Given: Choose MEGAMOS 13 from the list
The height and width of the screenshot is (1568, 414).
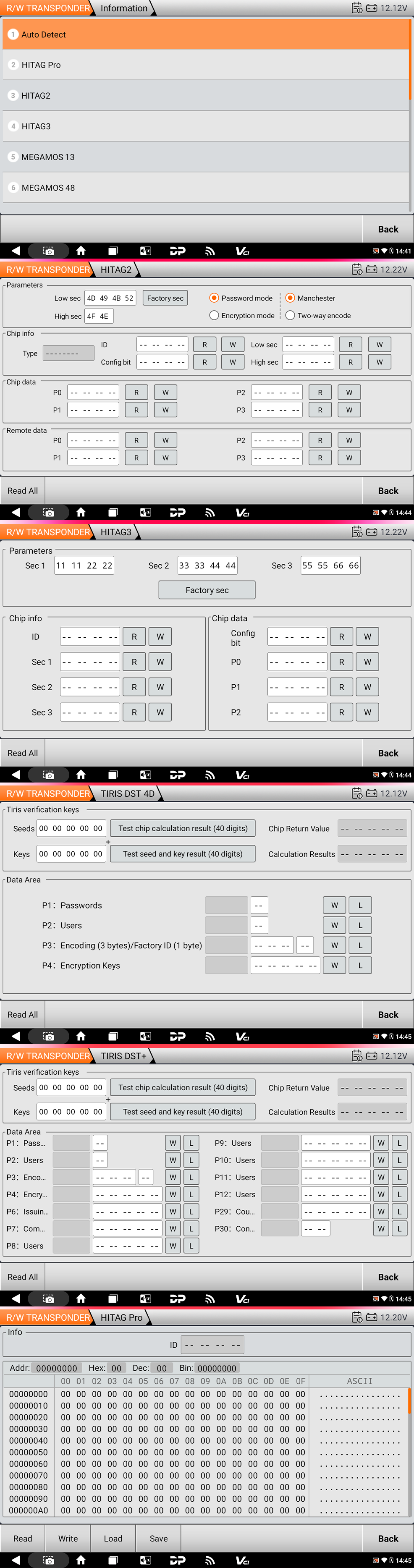Looking at the screenshot, I should point(206,157).
